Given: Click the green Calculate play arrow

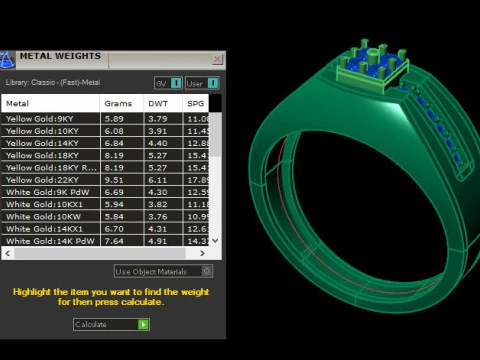Looking at the screenshot, I should coord(143,324).
